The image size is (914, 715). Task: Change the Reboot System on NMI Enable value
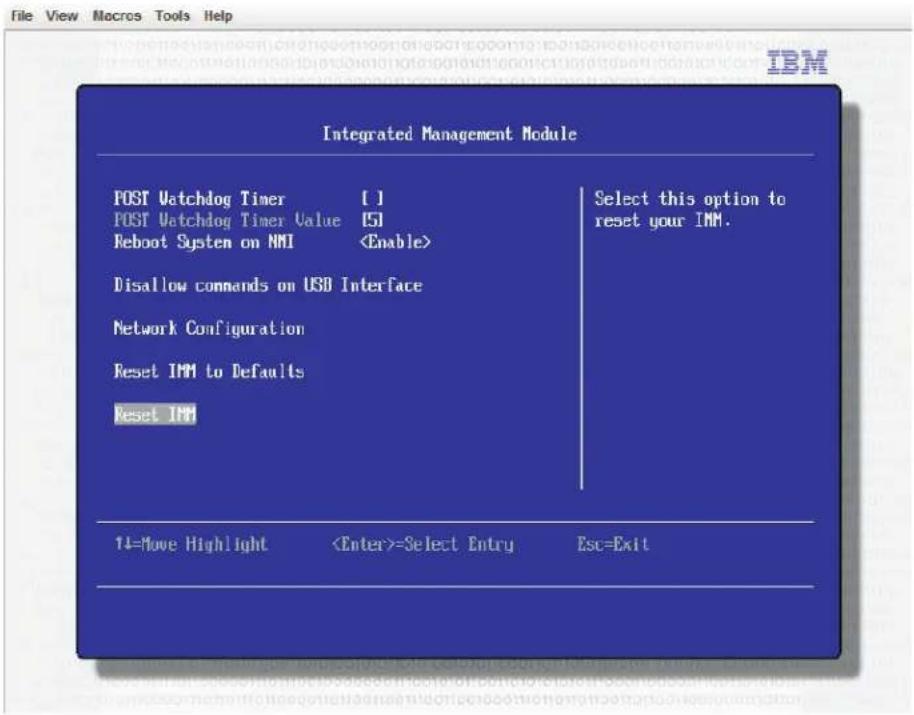click(395, 242)
